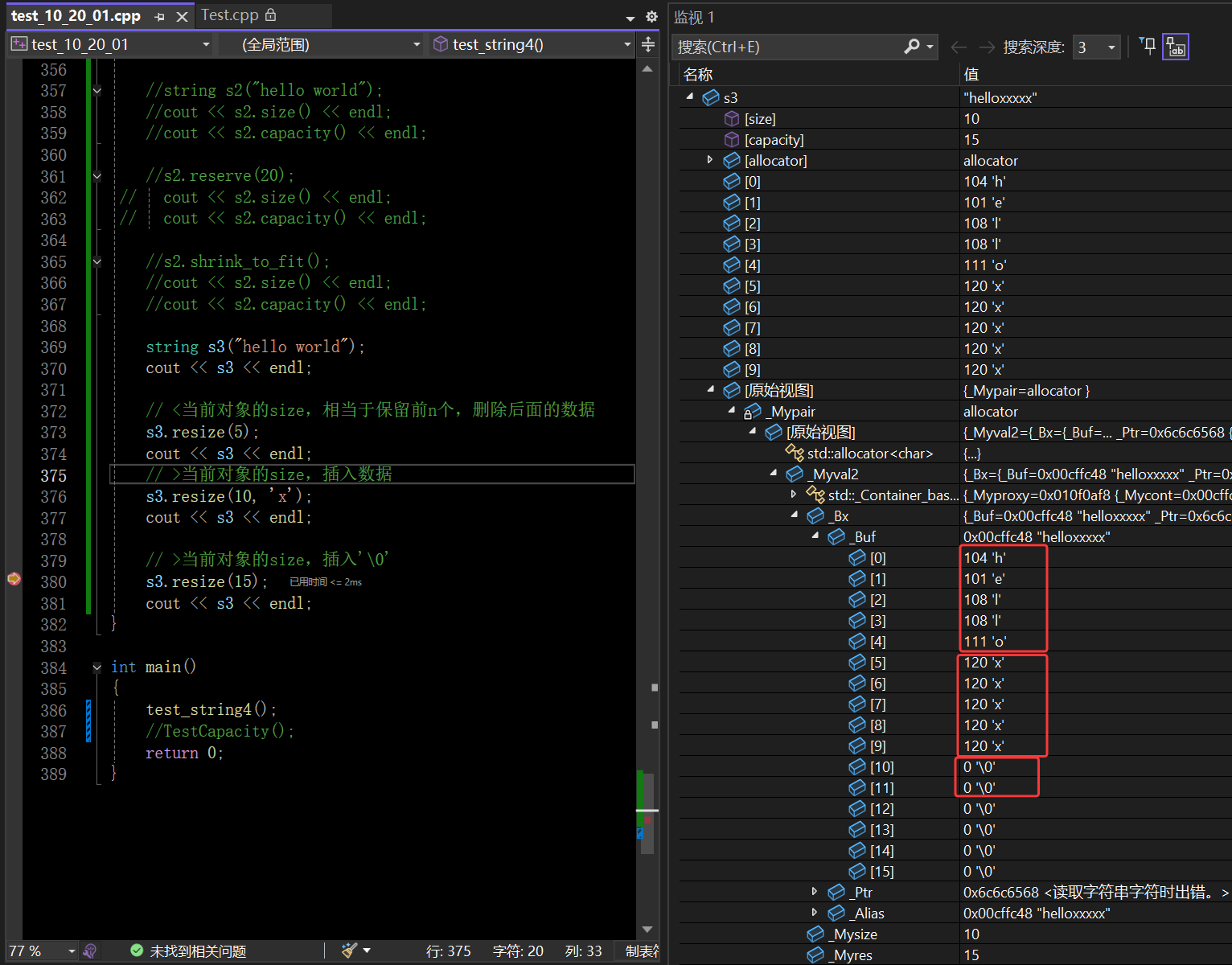Click the yellow arrow breakpoint marker

pyautogui.click(x=14, y=579)
